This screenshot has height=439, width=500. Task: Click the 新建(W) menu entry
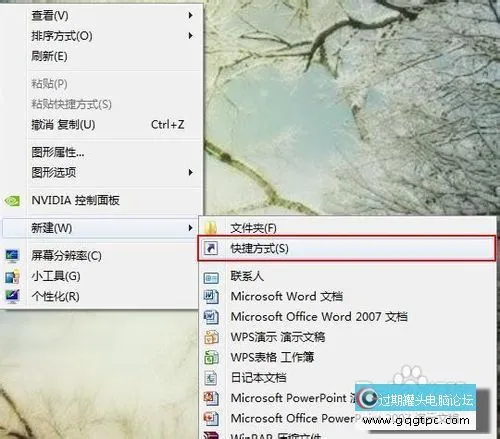(x=100, y=228)
